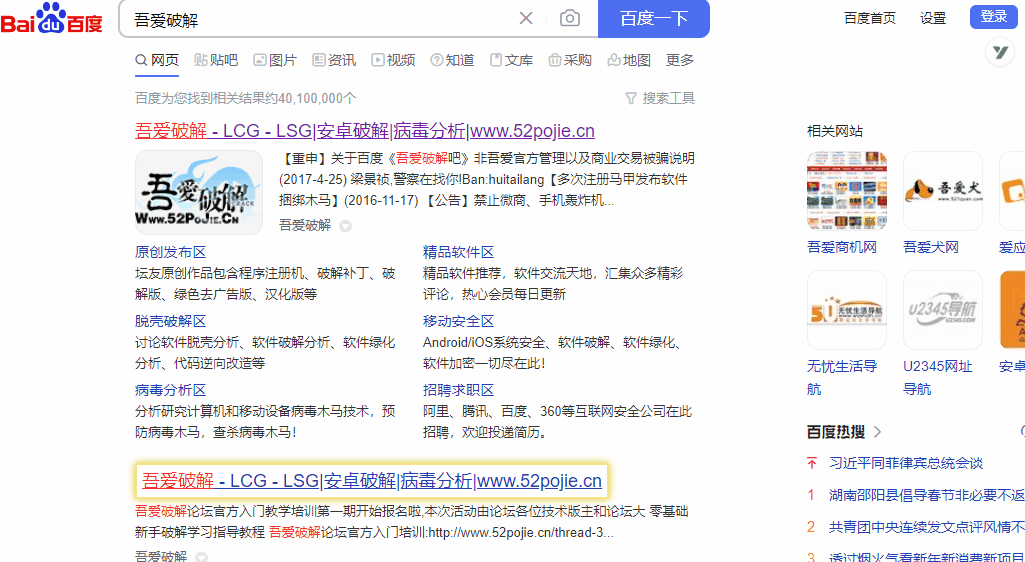Switch to the 图片 tab

coord(275,60)
